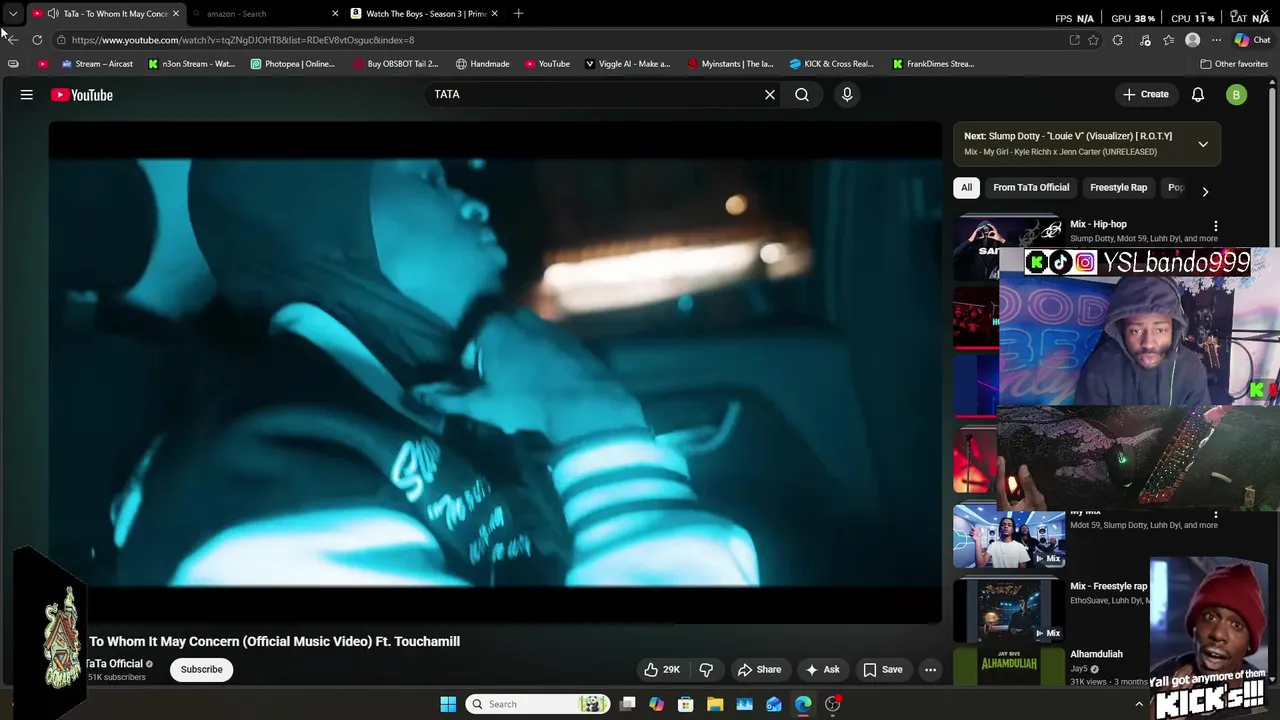This screenshot has width=1280, height=720.
Task: Open the Mix - Freestyle rap thumbnail
Action: (1009, 610)
